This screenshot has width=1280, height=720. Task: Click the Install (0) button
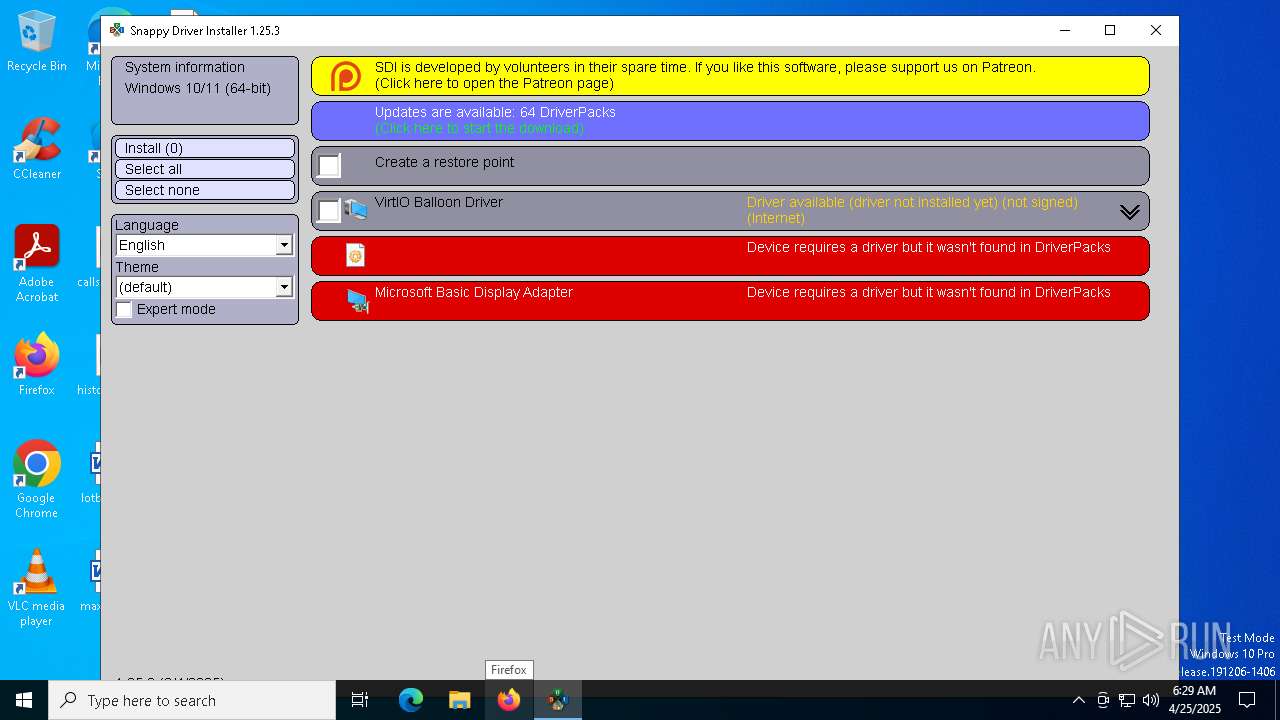(205, 148)
